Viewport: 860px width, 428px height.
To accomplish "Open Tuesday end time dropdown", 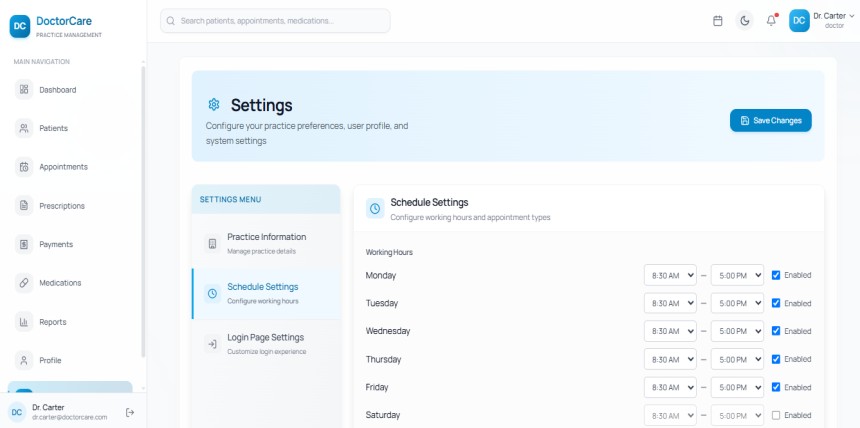I will coord(737,303).
